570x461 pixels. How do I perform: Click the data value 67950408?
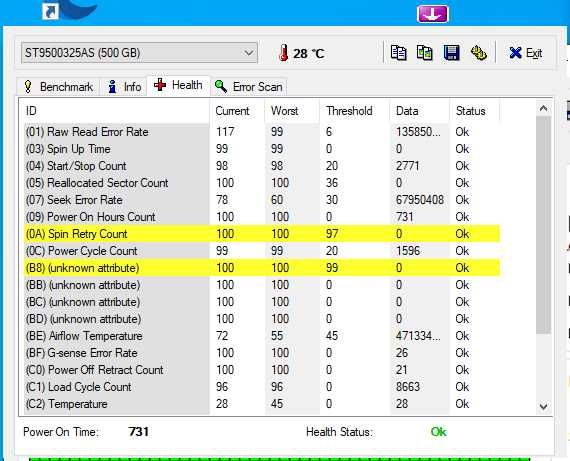point(420,200)
